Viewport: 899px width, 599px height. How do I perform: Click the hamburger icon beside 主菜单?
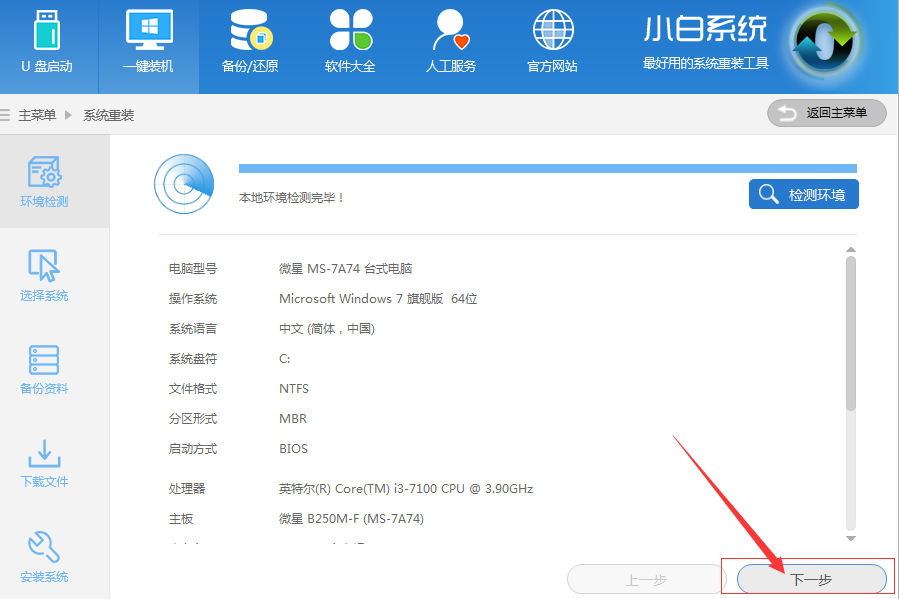pos(5,115)
